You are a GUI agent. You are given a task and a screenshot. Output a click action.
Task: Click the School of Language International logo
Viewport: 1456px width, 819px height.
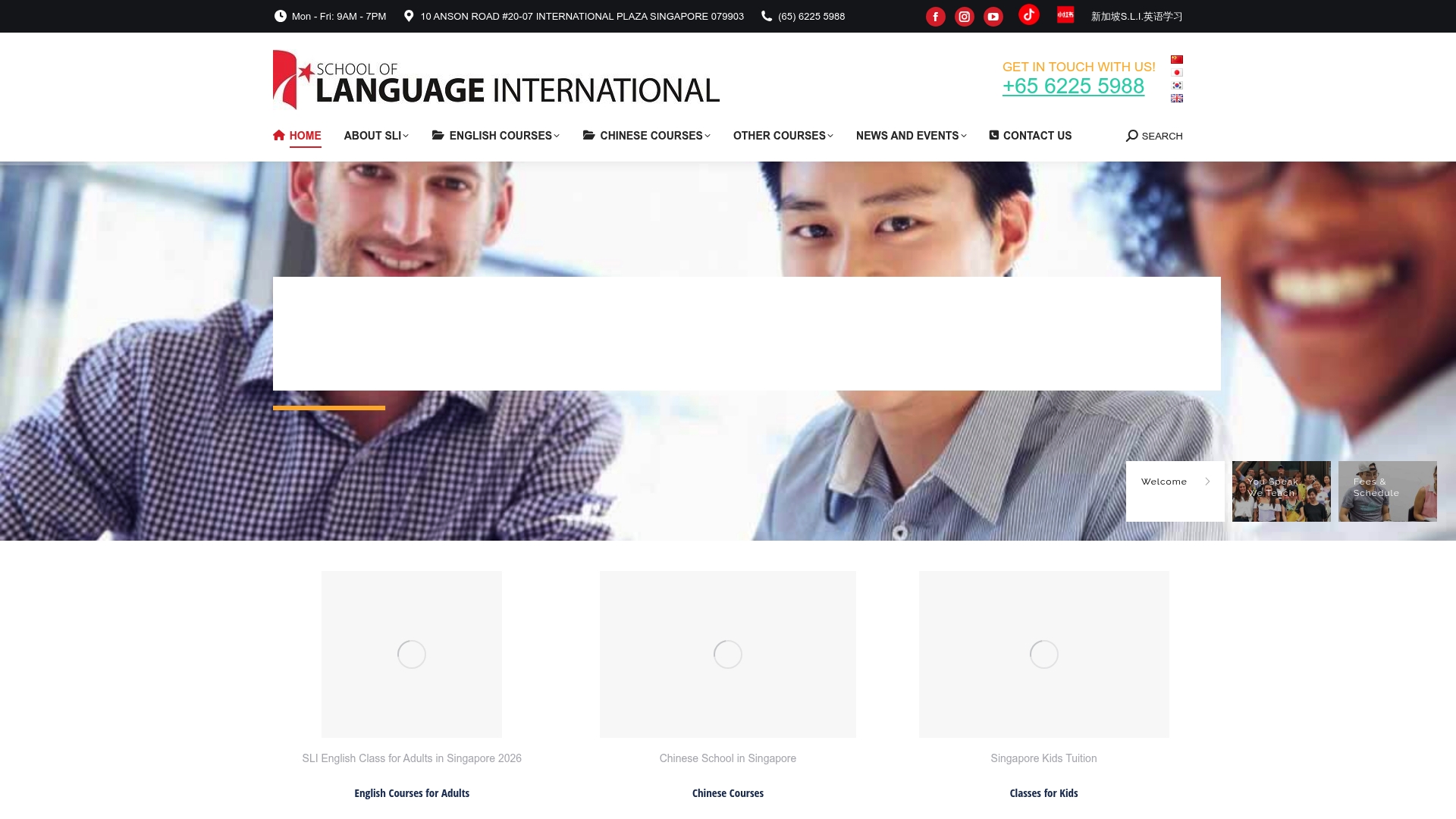tap(496, 80)
